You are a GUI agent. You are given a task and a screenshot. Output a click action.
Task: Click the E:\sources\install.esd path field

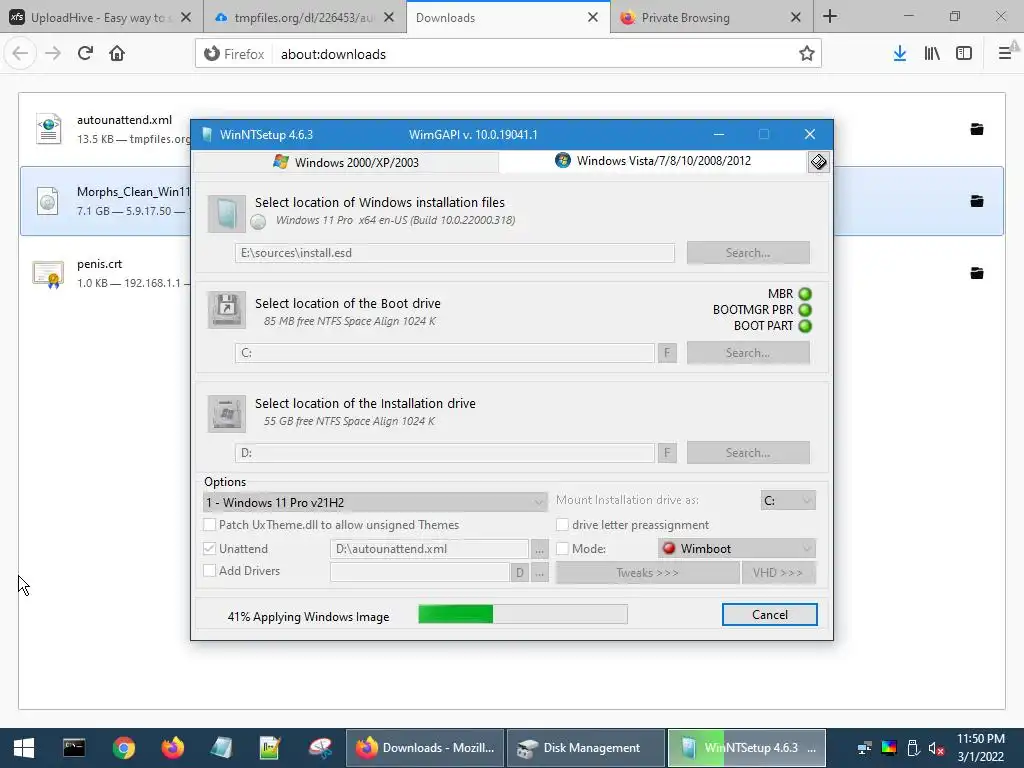(x=455, y=253)
